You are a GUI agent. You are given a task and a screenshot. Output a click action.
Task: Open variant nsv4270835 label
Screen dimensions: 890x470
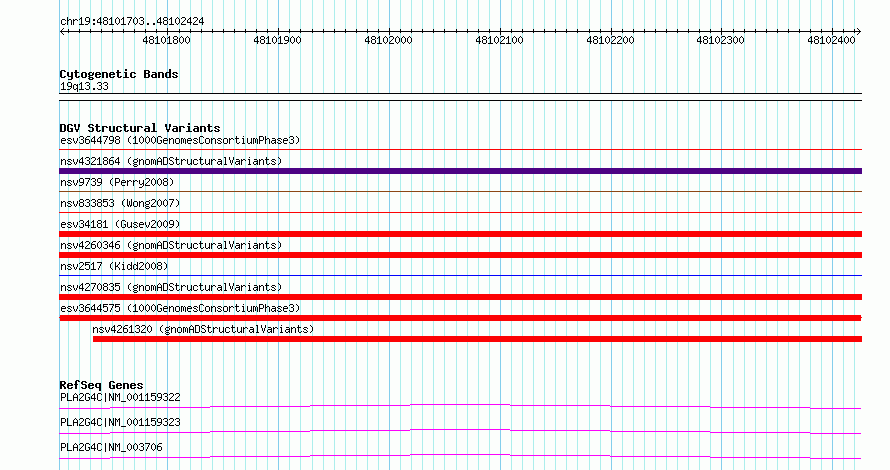171,287
